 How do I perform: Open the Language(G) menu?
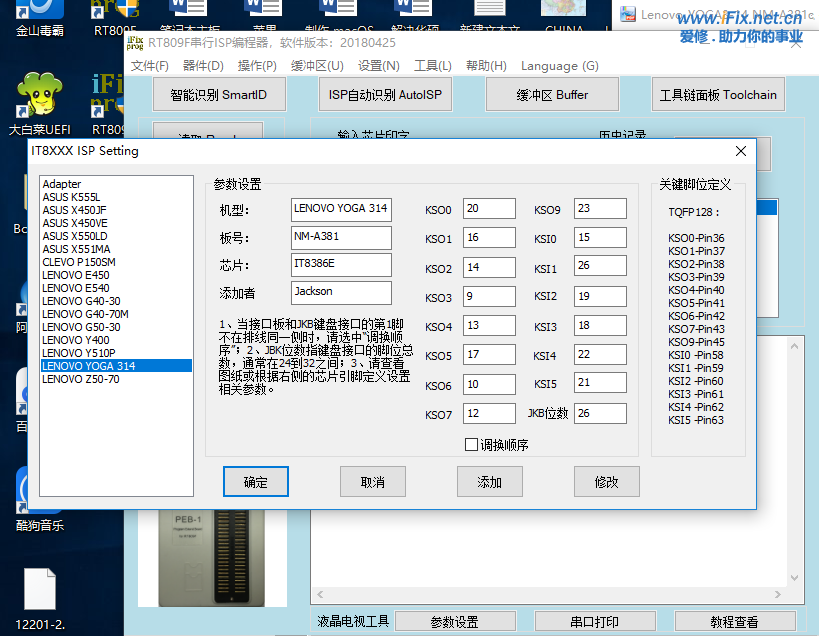pos(559,65)
